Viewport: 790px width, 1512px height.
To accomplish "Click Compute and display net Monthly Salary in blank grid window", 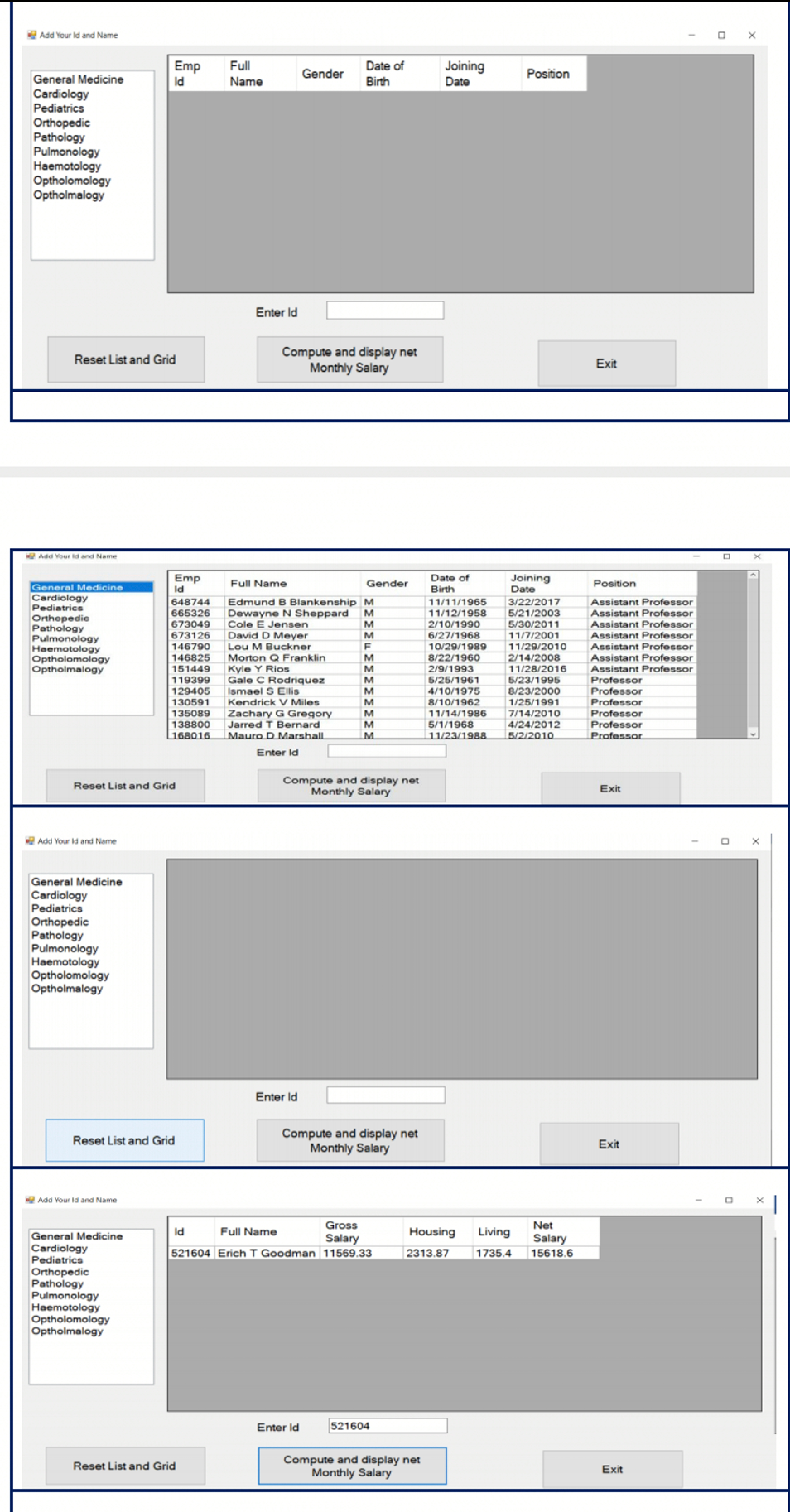I will [x=350, y=1140].
